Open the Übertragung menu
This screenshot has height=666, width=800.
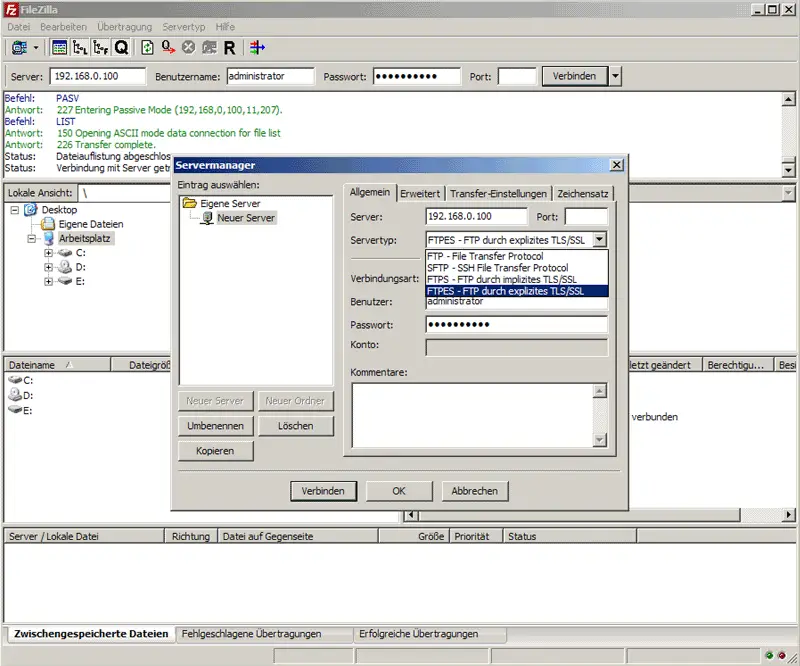coord(124,27)
